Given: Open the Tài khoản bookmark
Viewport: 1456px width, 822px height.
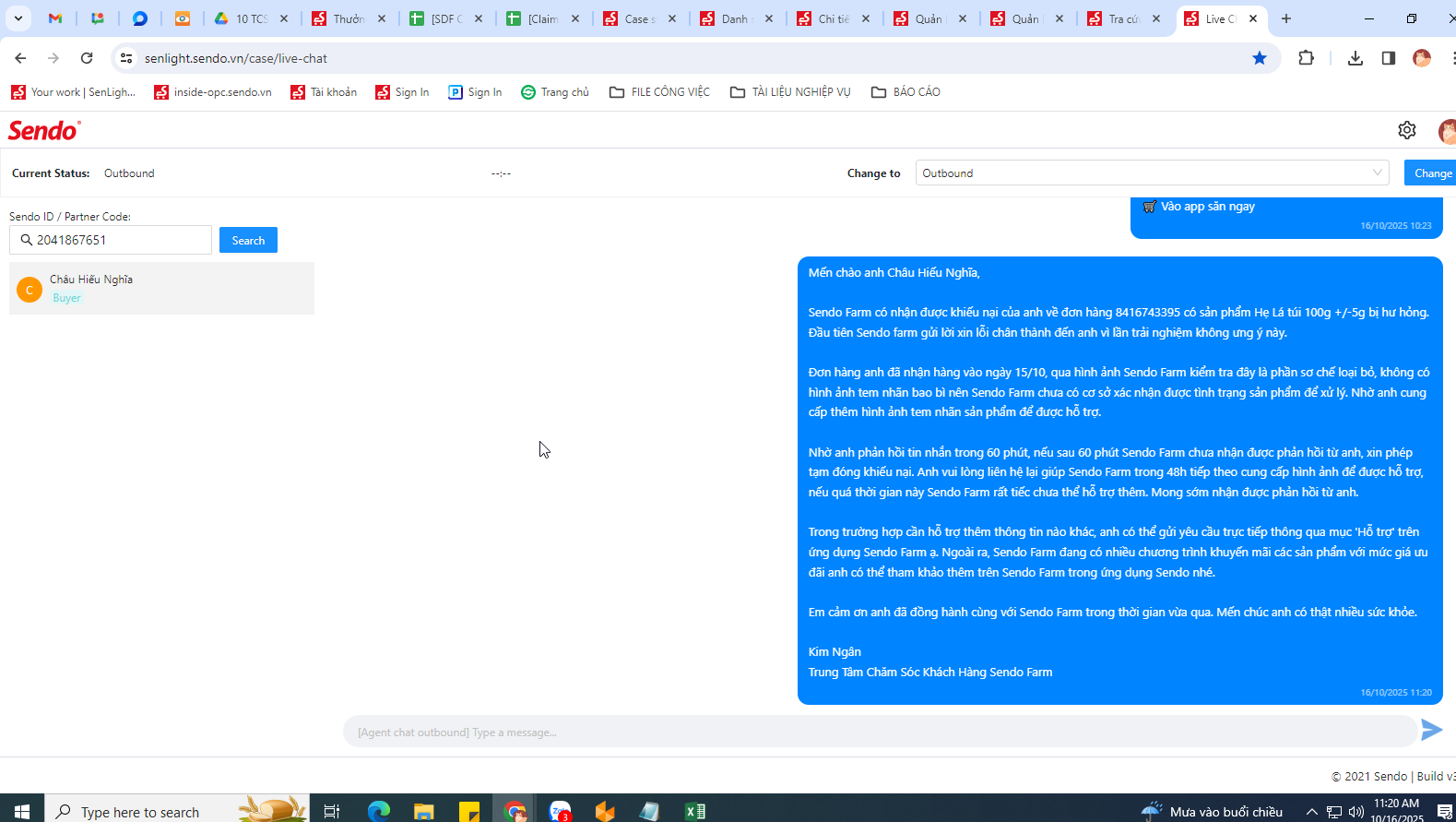Looking at the screenshot, I should tap(324, 91).
